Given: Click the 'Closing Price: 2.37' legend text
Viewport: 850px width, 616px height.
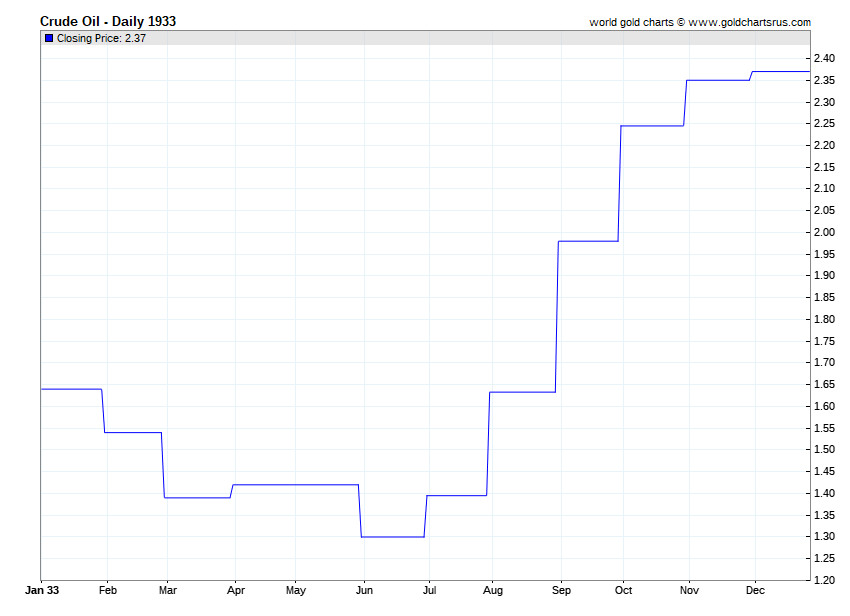Looking at the screenshot, I should (101, 38).
